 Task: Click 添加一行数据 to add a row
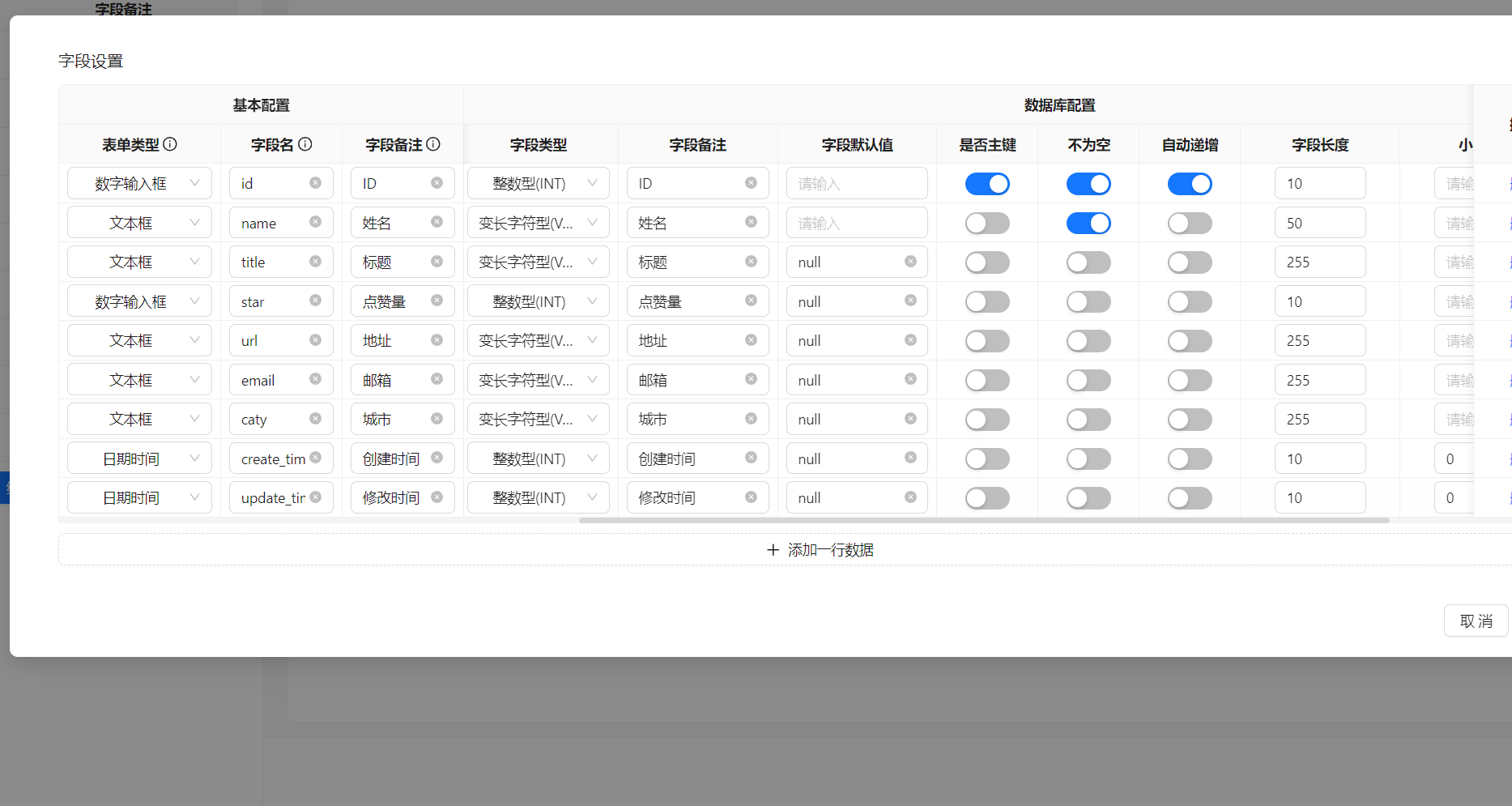click(x=820, y=550)
